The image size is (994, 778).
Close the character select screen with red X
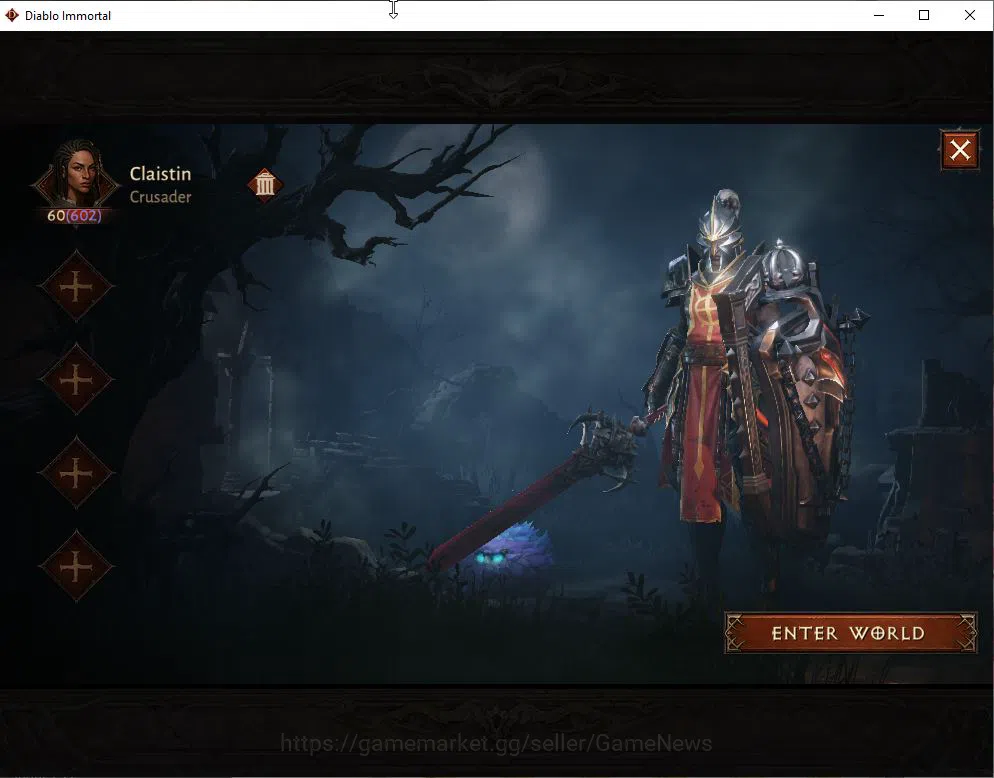click(x=960, y=150)
